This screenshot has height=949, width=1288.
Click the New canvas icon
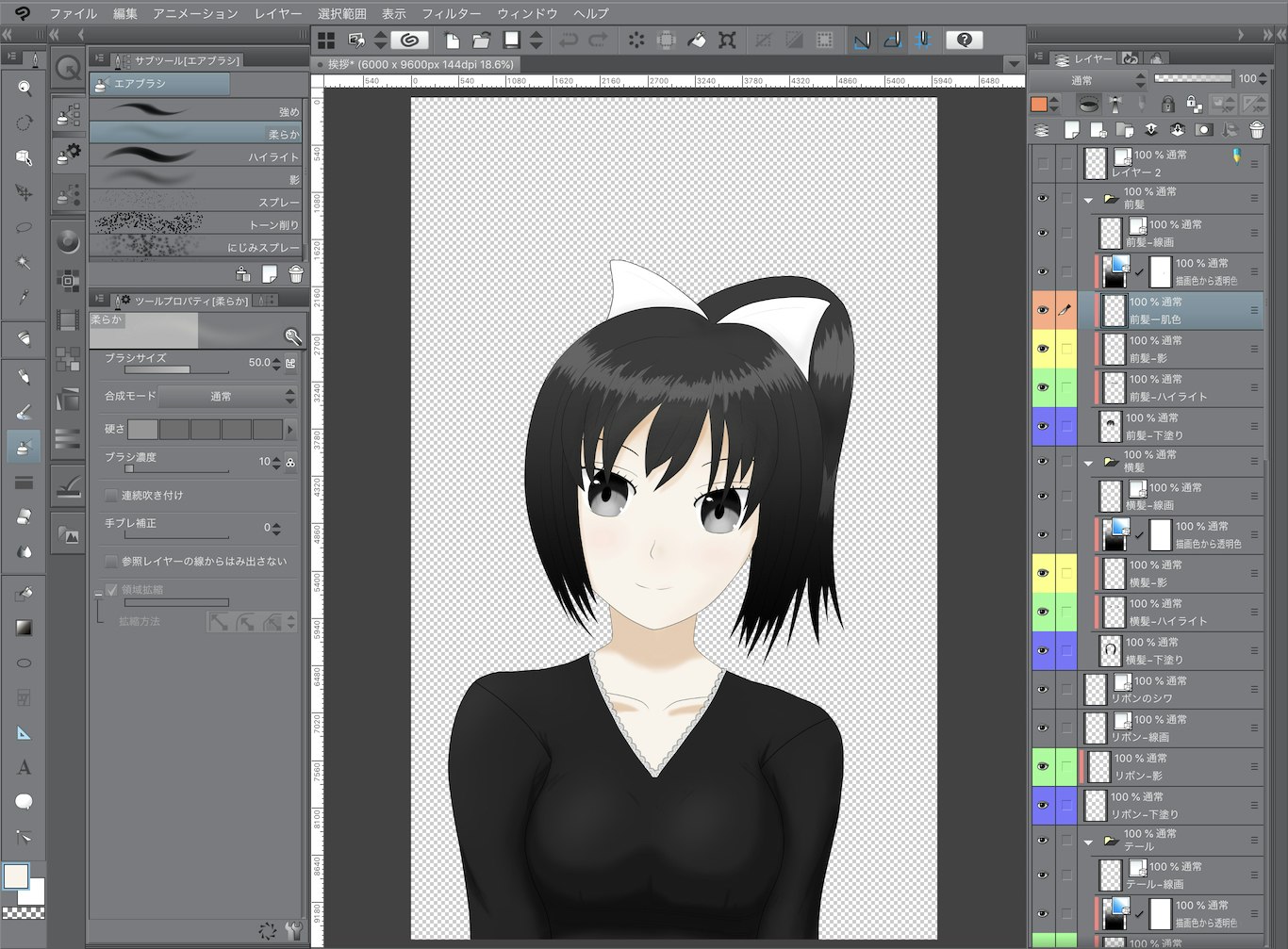[454, 40]
